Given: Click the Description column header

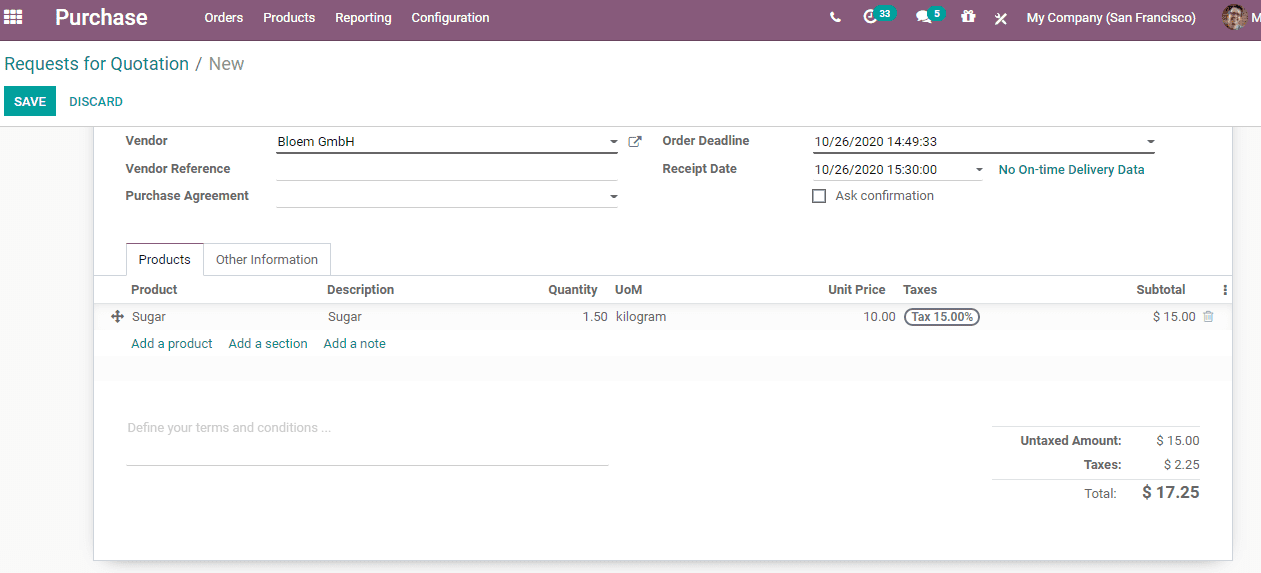Looking at the screenshot, I should [x=361, y=290].
